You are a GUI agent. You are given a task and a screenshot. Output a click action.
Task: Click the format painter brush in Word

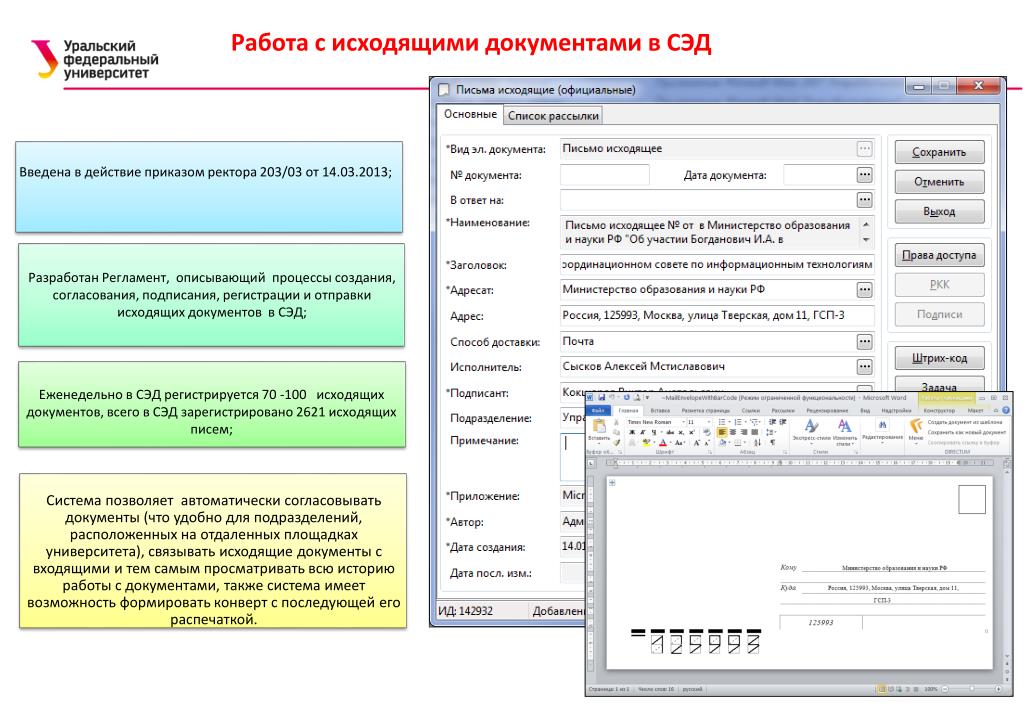[616, 442]
